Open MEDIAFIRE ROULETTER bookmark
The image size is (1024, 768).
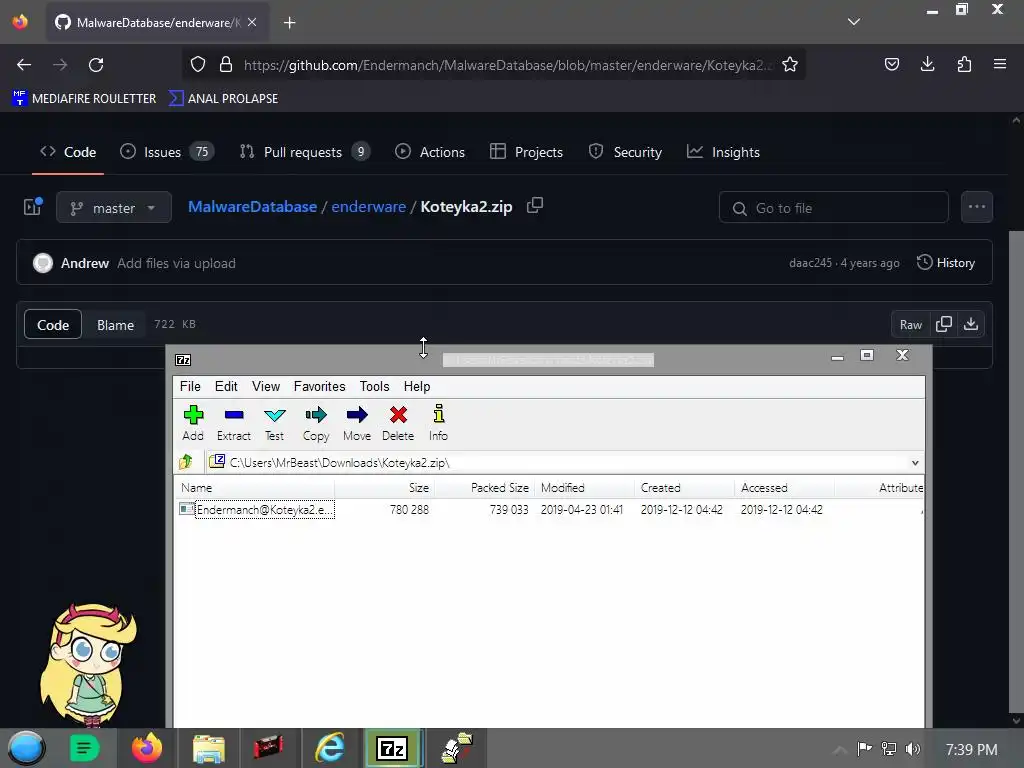click(x=84, y=99)
